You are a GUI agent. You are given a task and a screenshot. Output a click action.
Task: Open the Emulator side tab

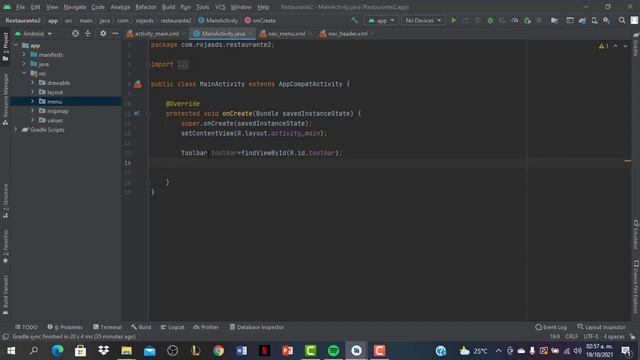(x=636, y=234)
